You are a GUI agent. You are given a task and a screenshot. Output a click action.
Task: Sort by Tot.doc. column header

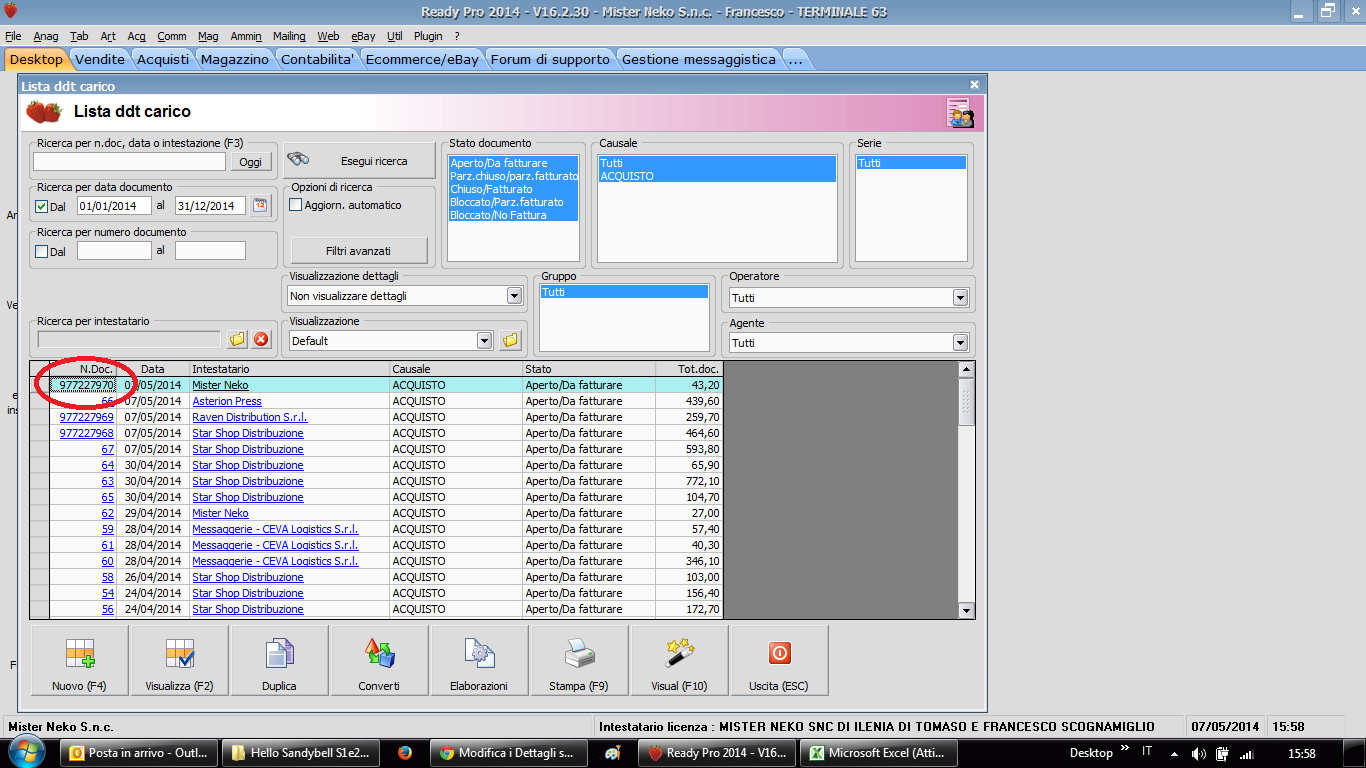tap(687, 369)
